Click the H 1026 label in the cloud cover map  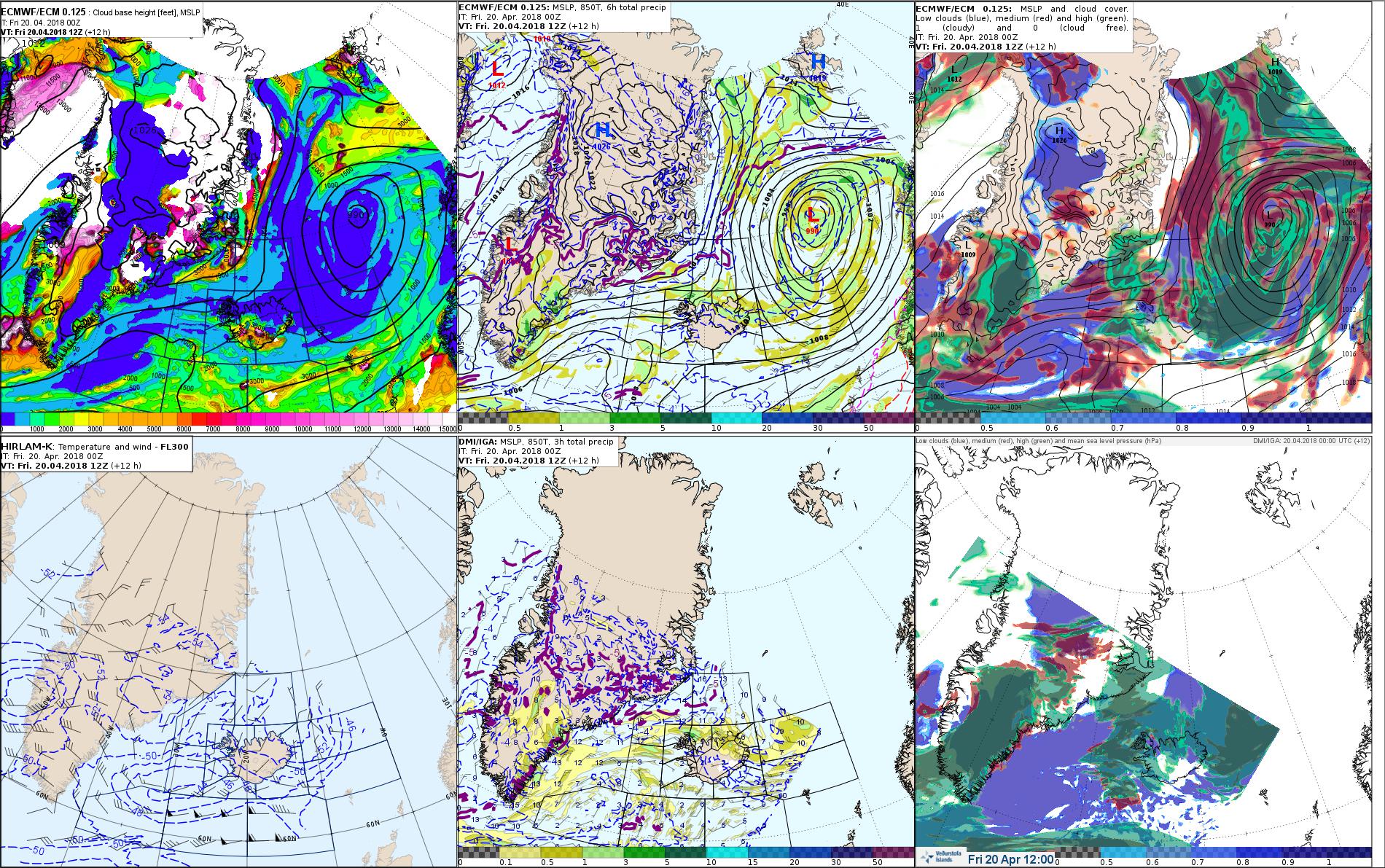tap(1059, 134)
